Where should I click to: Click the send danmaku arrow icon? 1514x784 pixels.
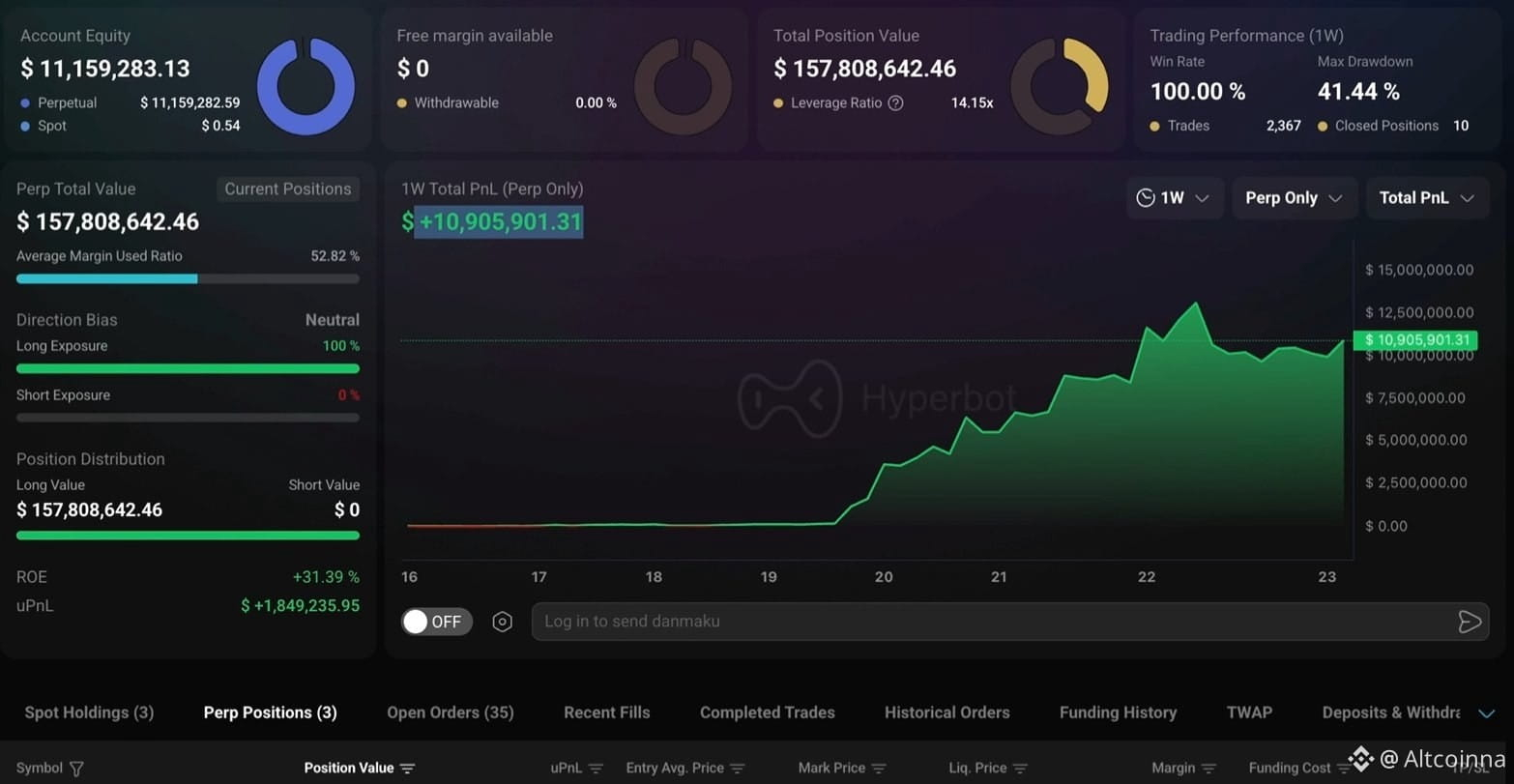1470,622
